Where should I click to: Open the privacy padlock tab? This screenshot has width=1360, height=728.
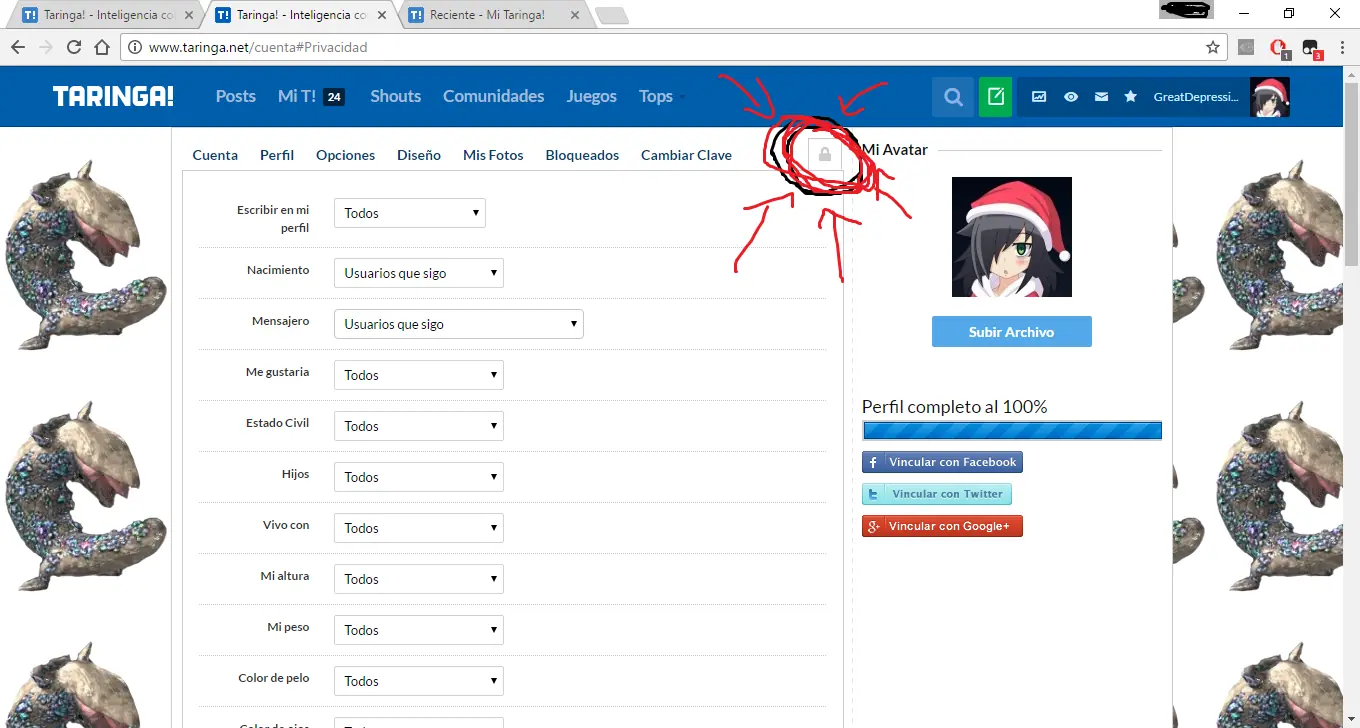[825, 154]
